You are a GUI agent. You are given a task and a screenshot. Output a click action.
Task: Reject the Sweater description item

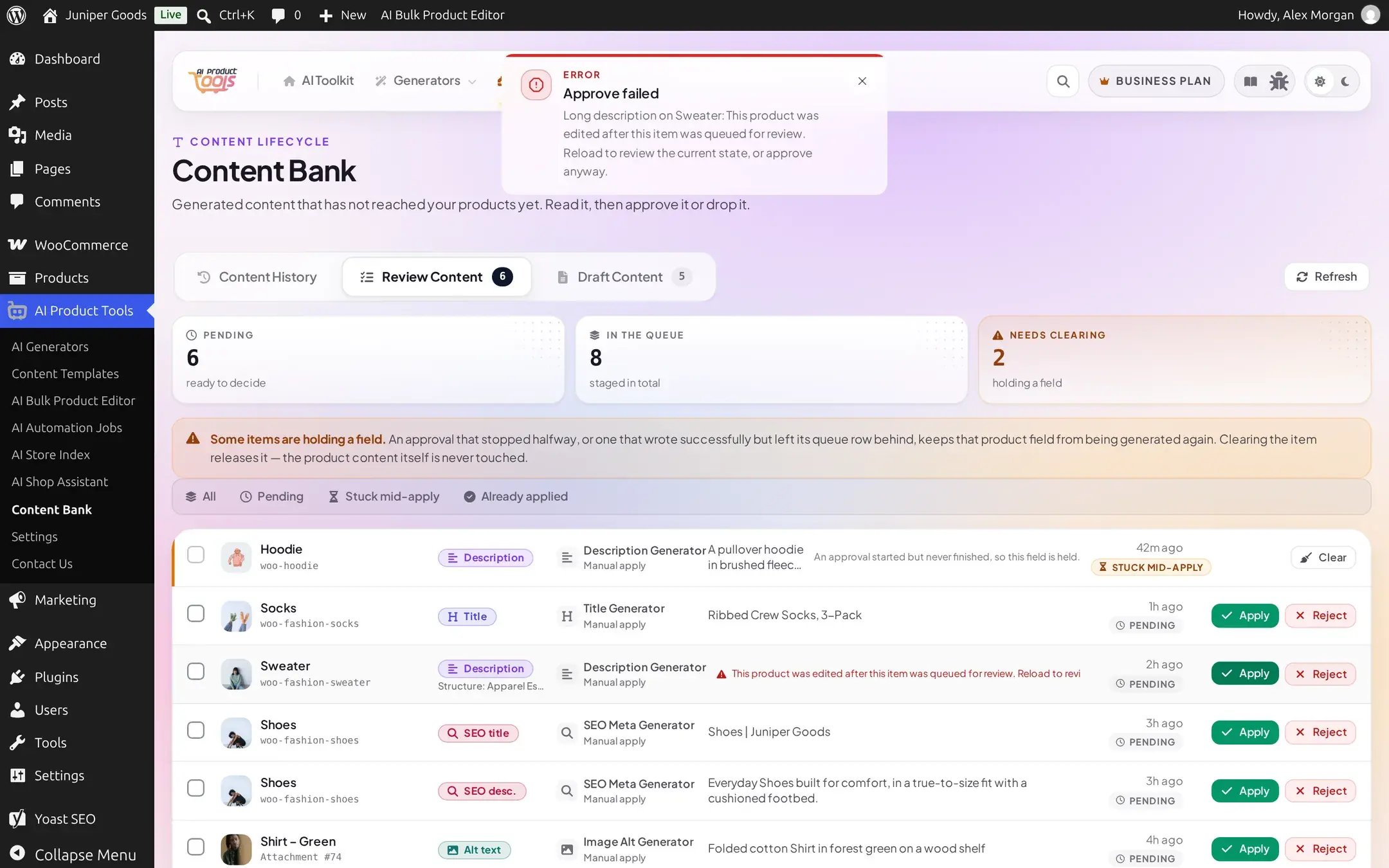pos(1320,674)
